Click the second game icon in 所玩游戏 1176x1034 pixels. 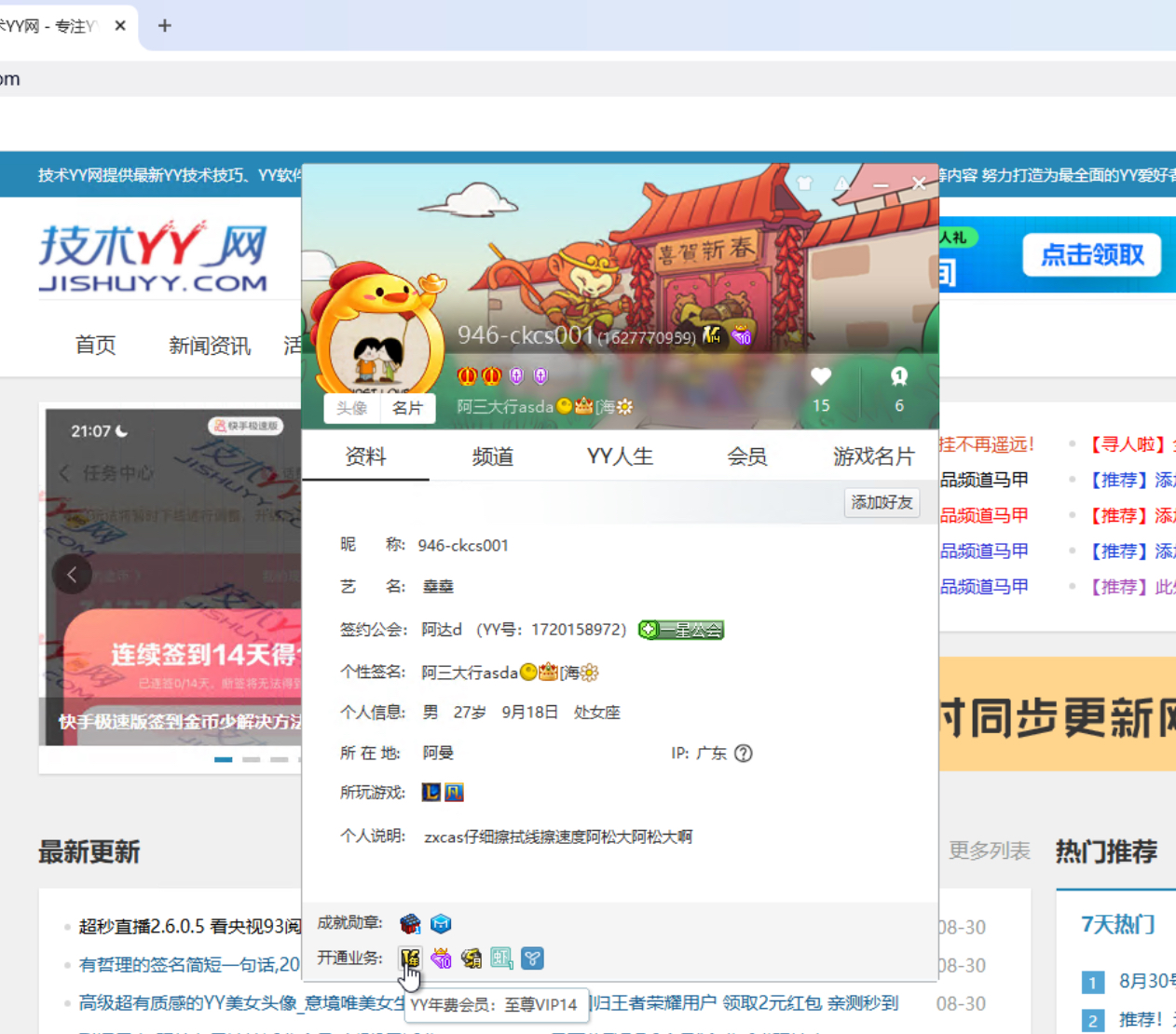(454, 793)
